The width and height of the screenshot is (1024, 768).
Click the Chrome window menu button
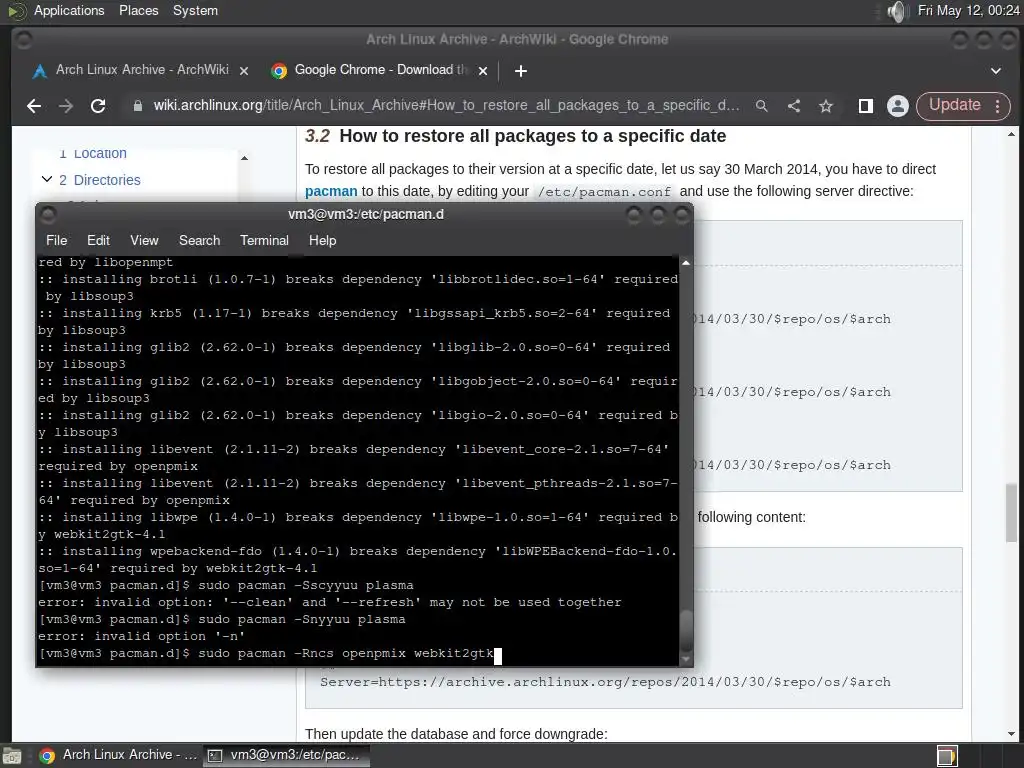(24, 40)
